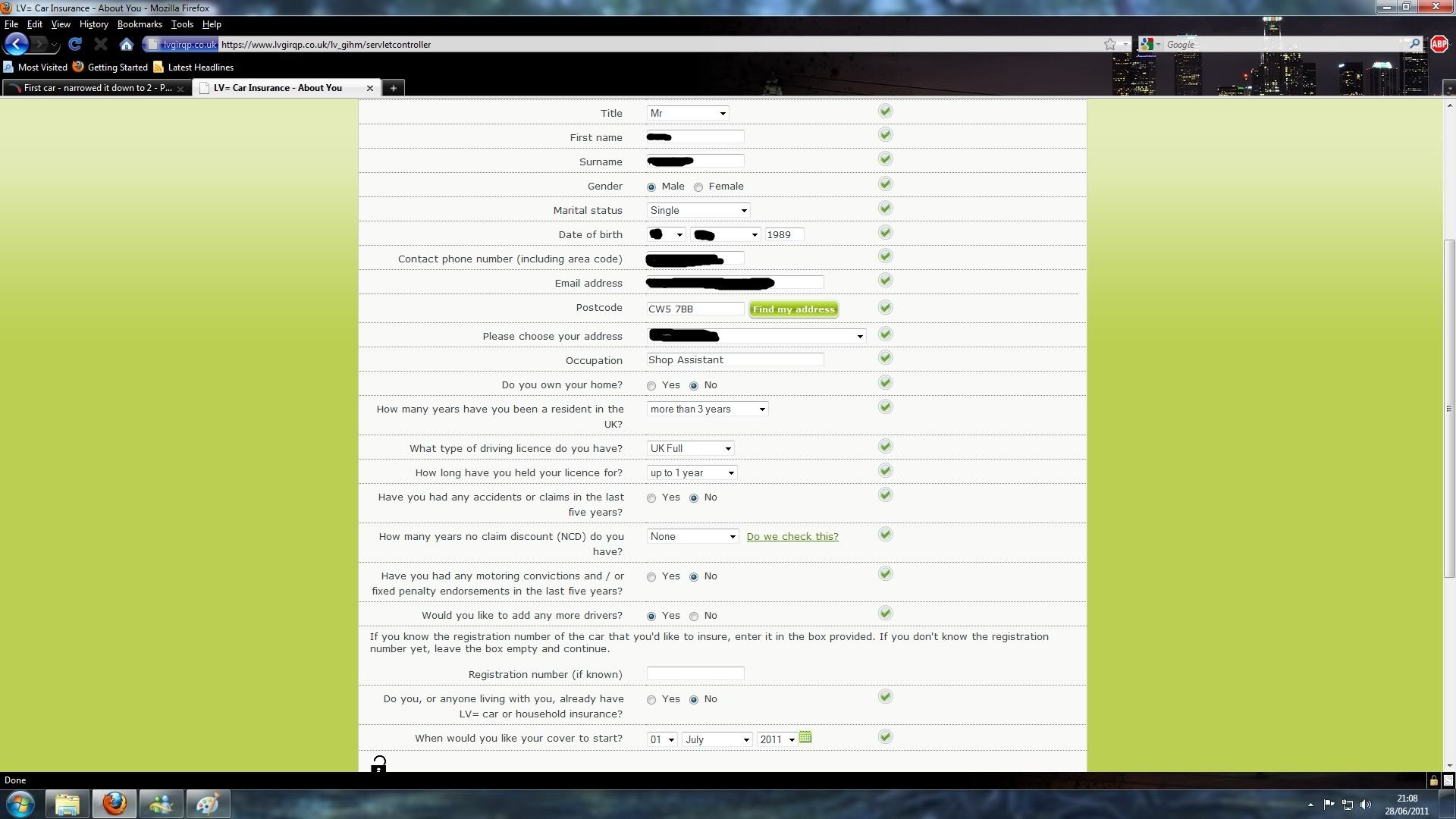Click the Occupation input field
The image size is (1456, 819).
735,359
